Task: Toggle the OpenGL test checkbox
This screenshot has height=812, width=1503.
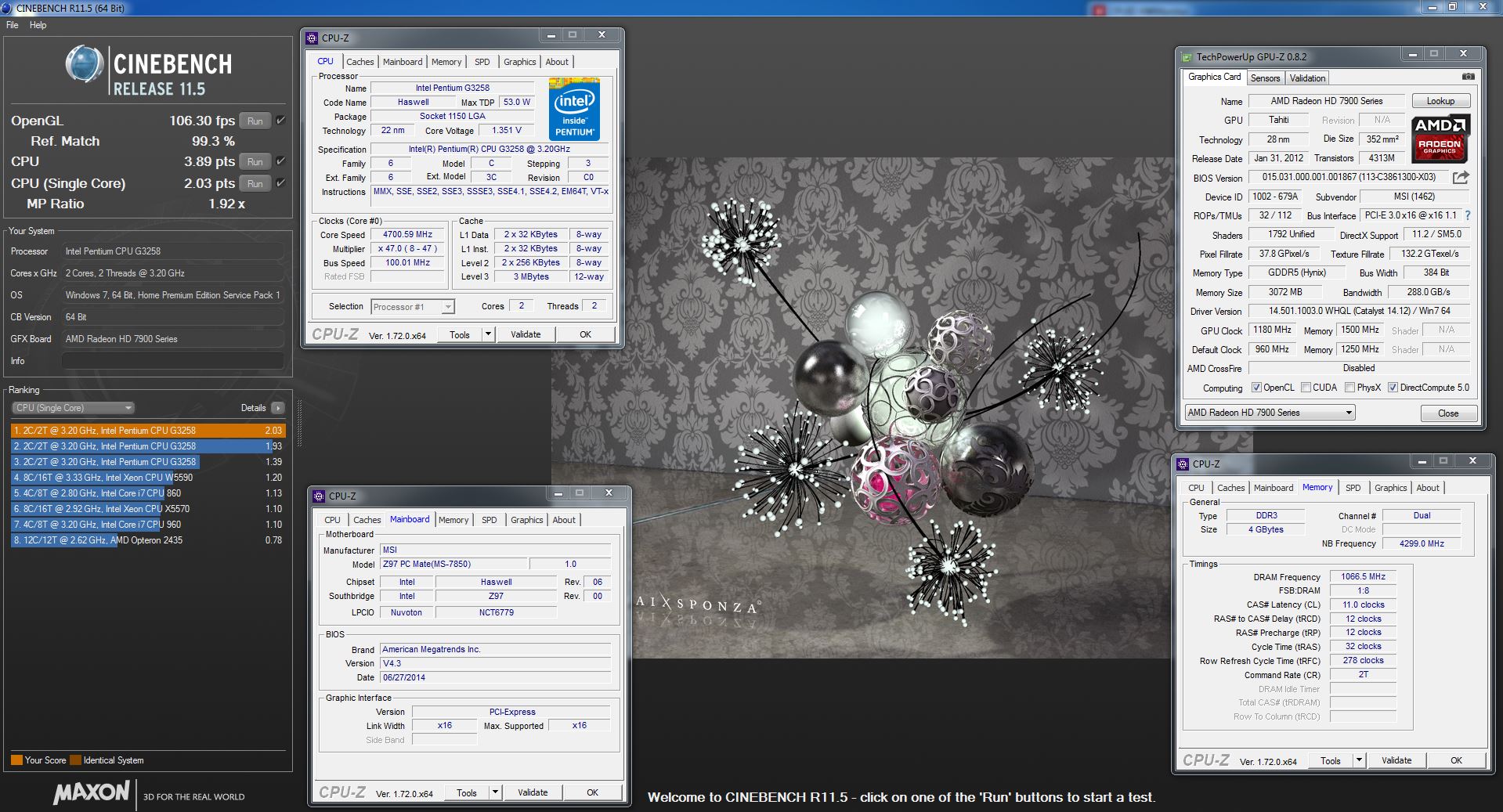Action: coord(280,121)
